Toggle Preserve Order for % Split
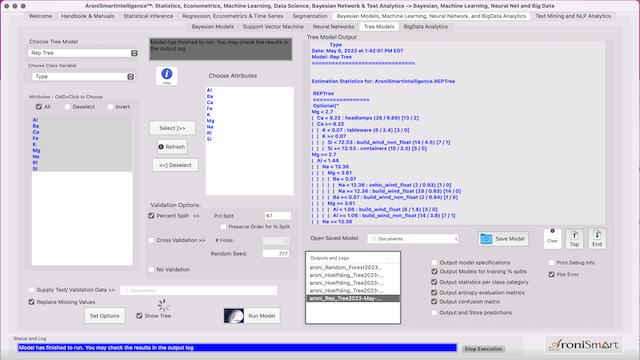The height and width of the screenshot is (360, 640). (x=223, y=227)
